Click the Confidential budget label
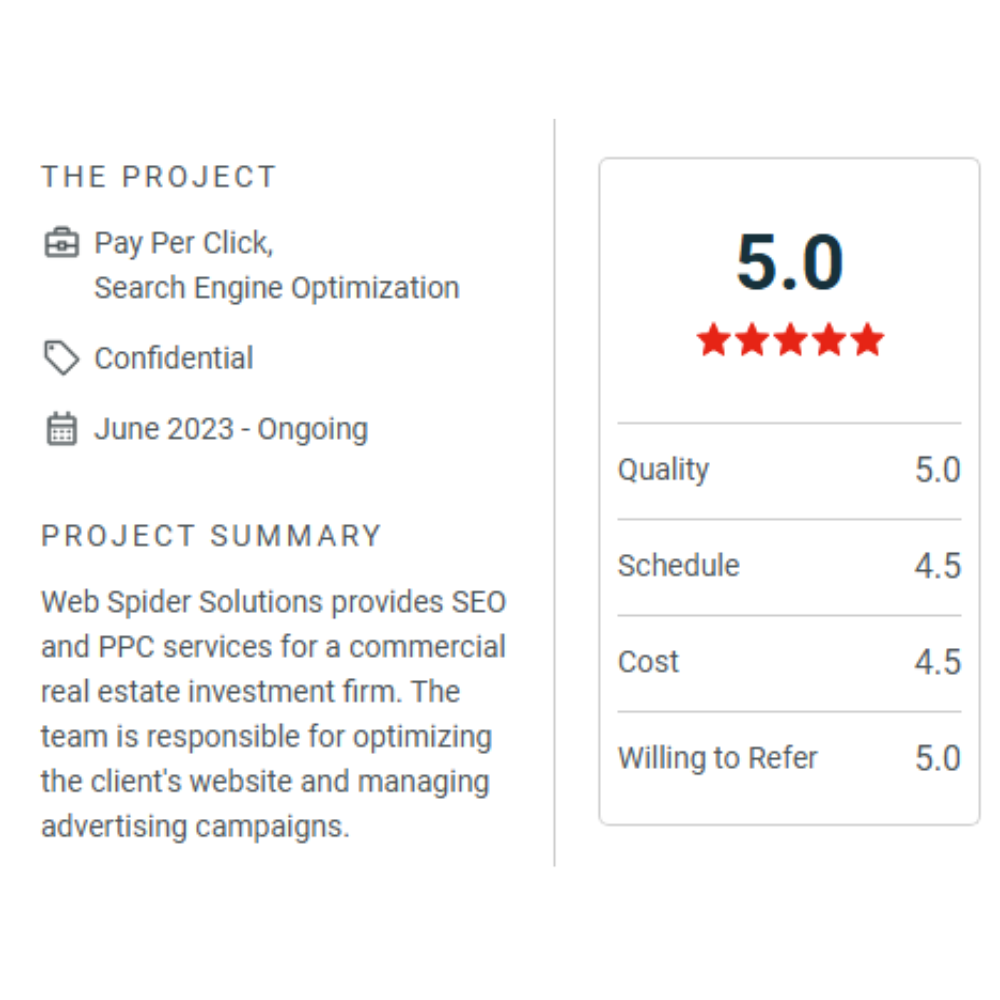 (x=174, y=358)
